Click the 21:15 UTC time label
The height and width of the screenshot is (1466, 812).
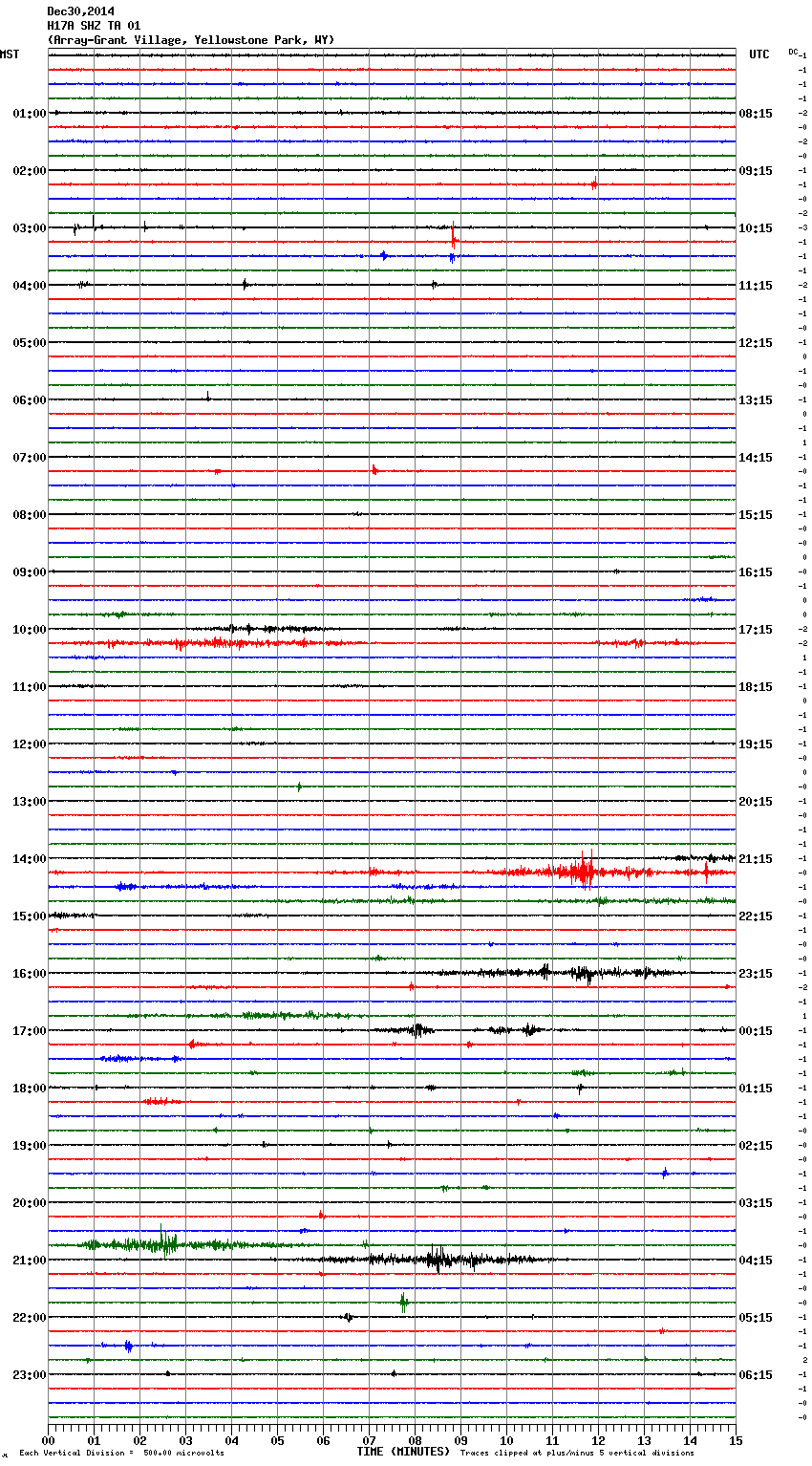[756, 859]
